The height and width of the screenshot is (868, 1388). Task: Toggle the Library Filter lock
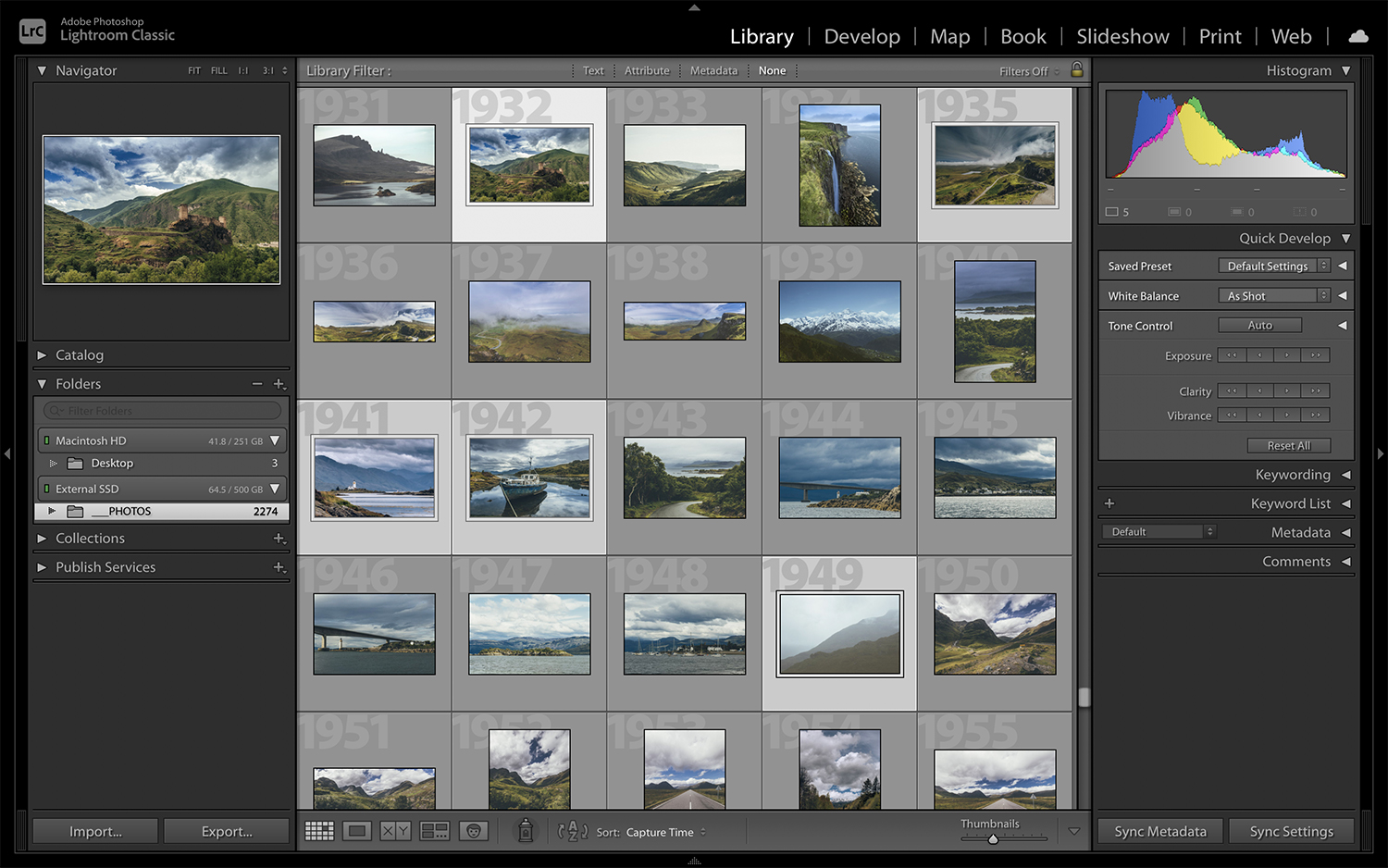(x=1076, y=70)
